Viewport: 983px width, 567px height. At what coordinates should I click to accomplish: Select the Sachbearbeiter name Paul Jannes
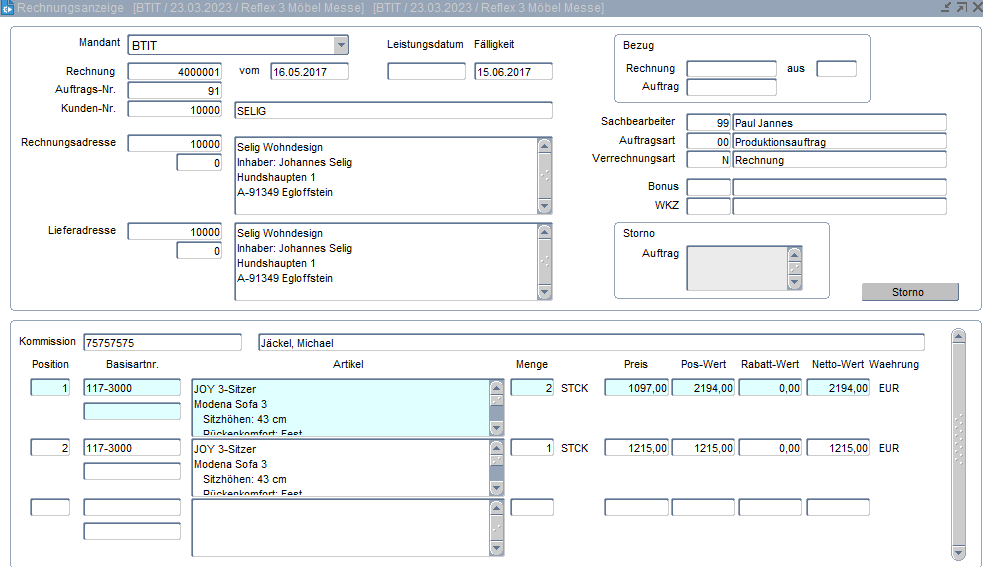(x=838, y=123)
